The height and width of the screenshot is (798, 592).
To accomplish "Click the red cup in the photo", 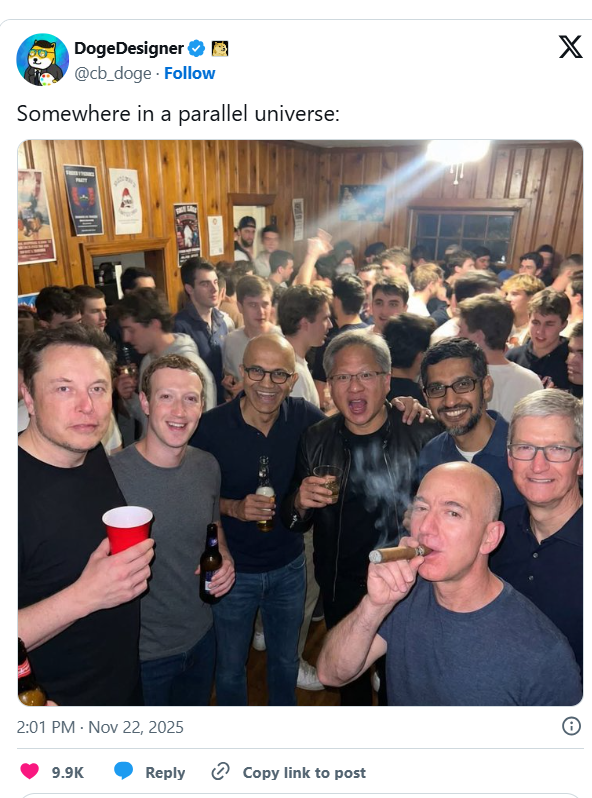I will point(127,529).
